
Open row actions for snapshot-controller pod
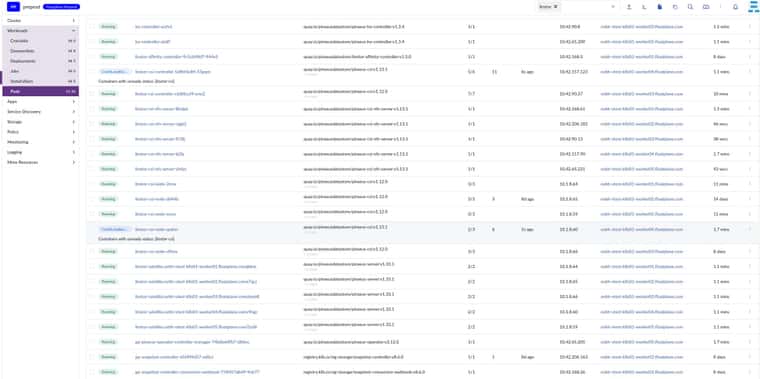coord(749,357)
